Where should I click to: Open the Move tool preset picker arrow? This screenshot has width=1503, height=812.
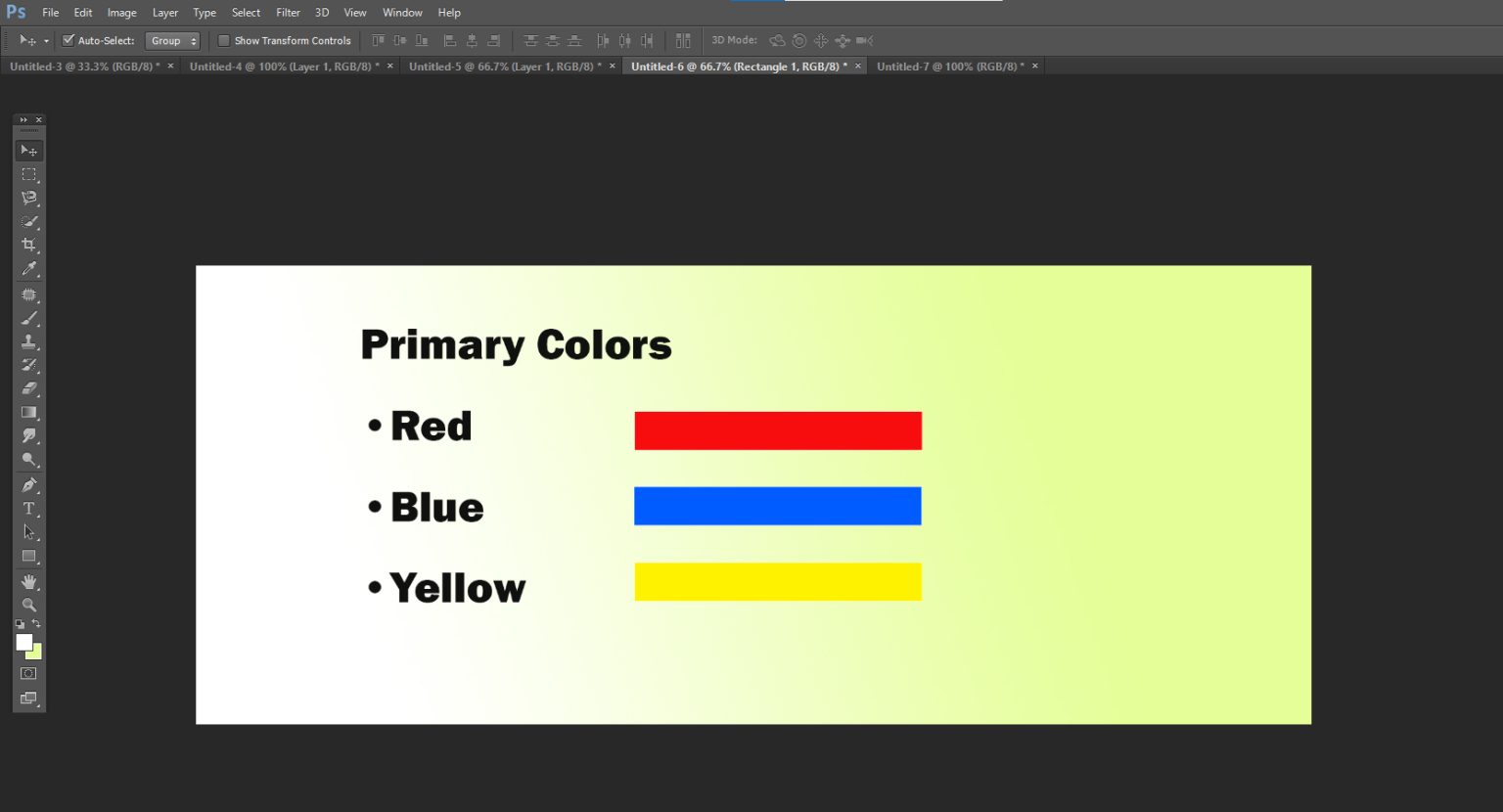coord(46,41)
